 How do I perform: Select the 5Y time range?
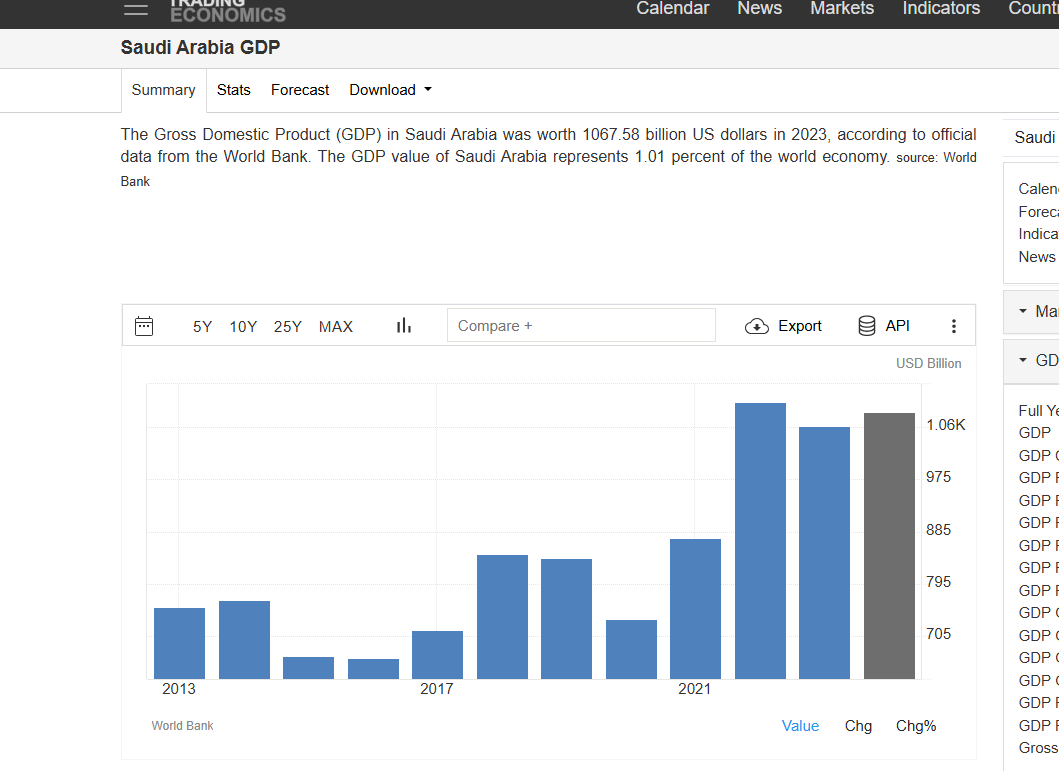[x=202, y=326]
